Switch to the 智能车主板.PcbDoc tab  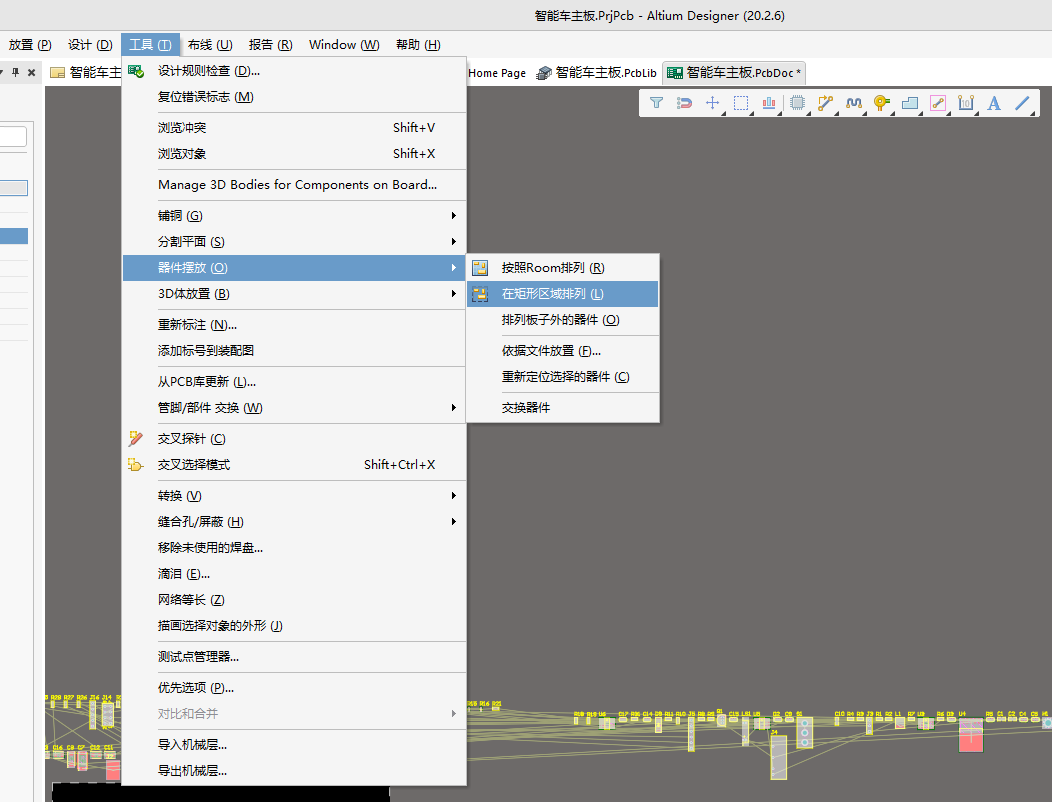[x=734, y=73]
